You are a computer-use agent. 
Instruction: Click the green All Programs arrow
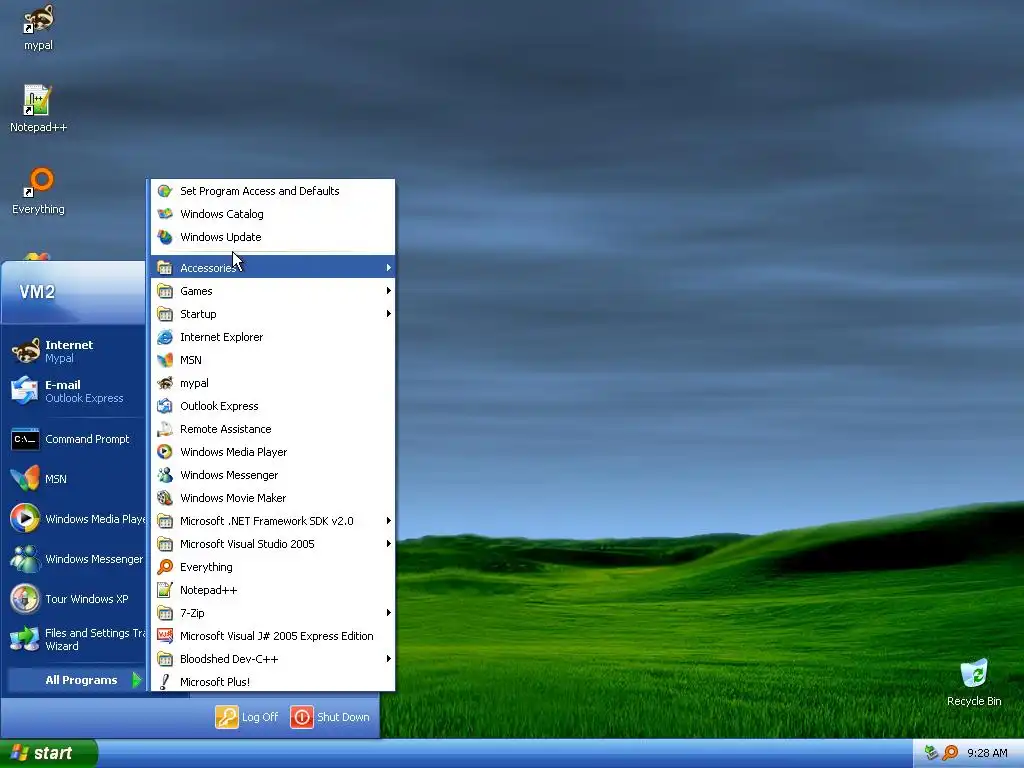(136, 680)
